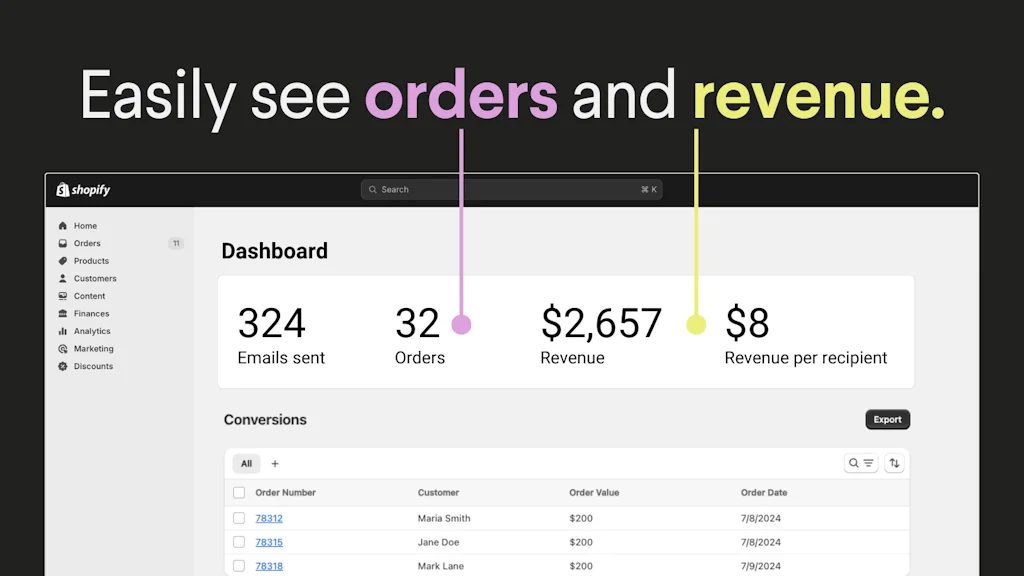
Task: Select Content in the sidebar menu
Action: pos(89,296)
